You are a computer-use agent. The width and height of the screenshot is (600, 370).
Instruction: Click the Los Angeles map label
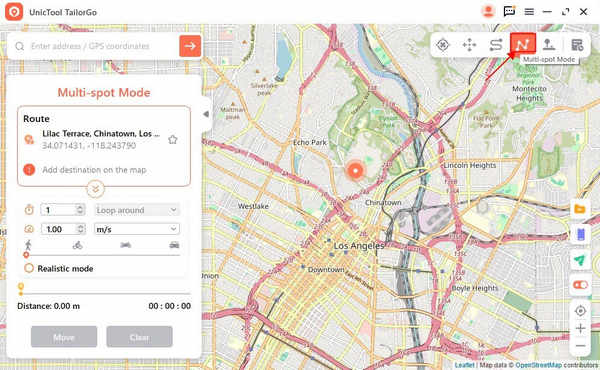tap(359, 246)
